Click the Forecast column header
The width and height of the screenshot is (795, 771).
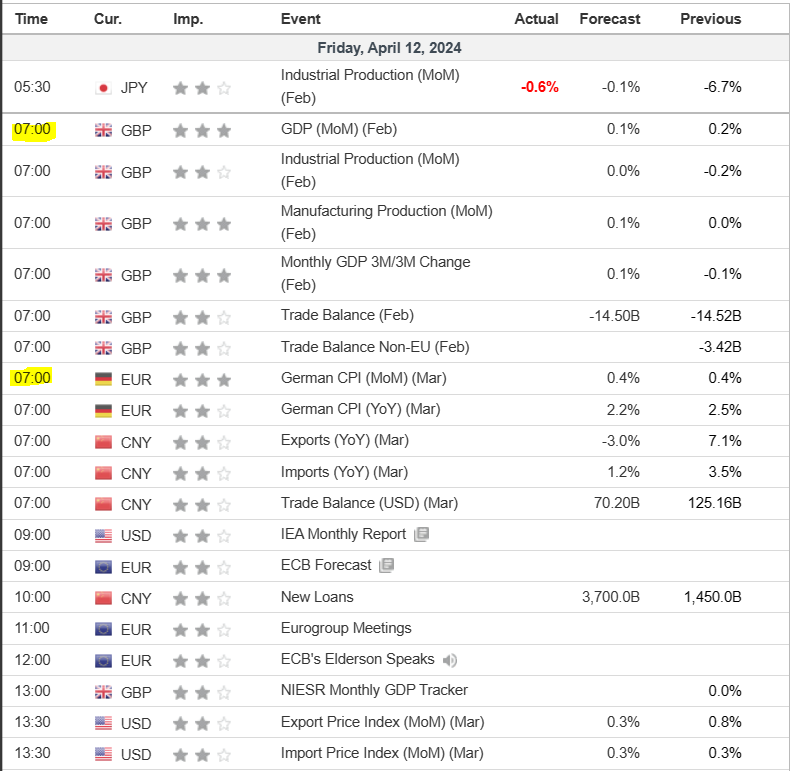(609, 19)
